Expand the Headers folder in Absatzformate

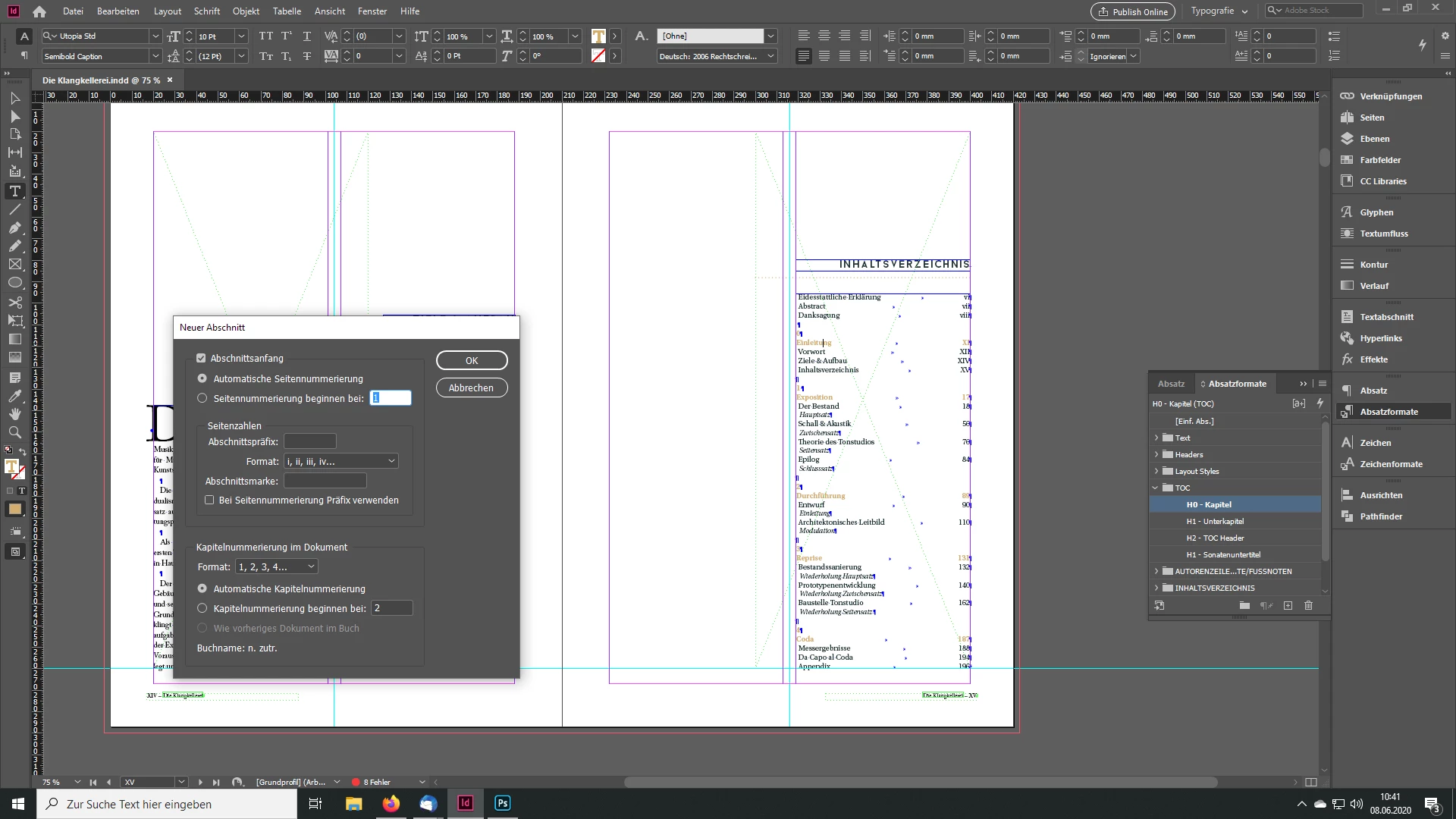coord(1156,454)
